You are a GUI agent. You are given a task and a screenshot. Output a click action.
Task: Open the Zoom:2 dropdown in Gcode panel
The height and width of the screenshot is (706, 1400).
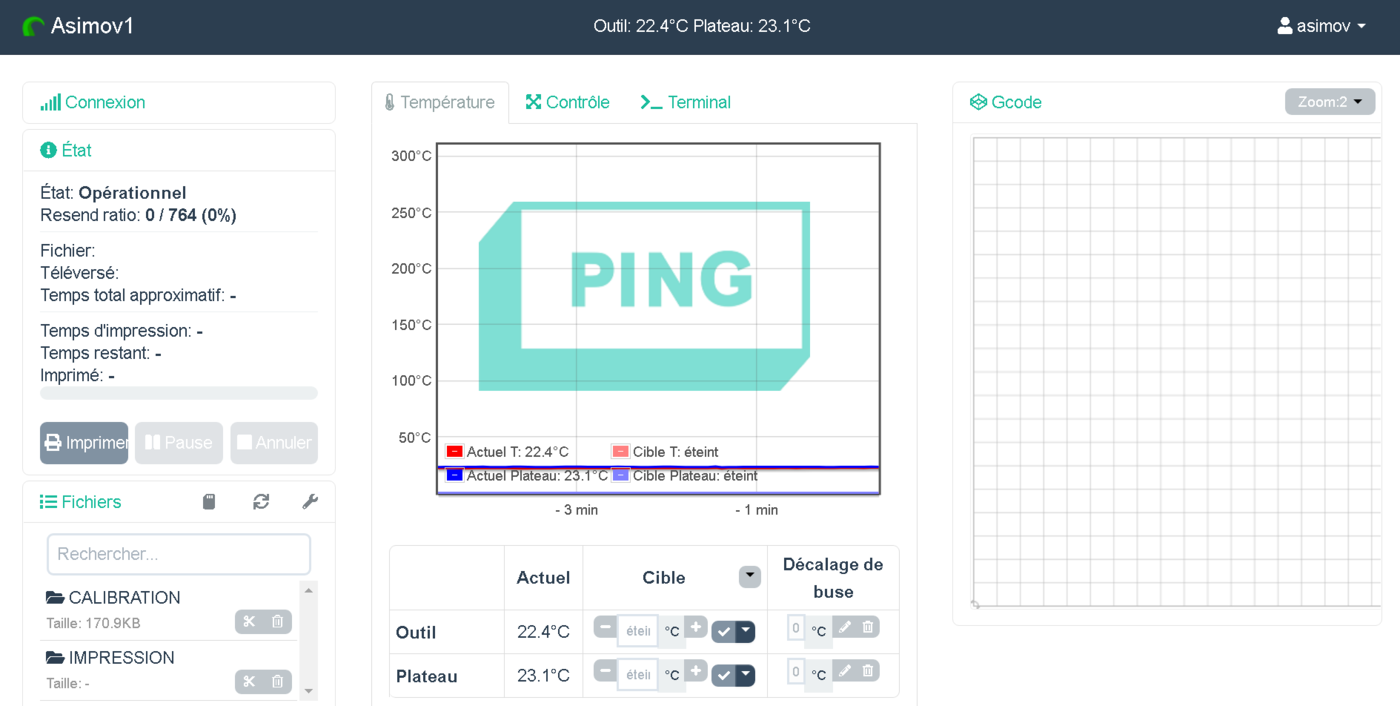point(1329,102)
